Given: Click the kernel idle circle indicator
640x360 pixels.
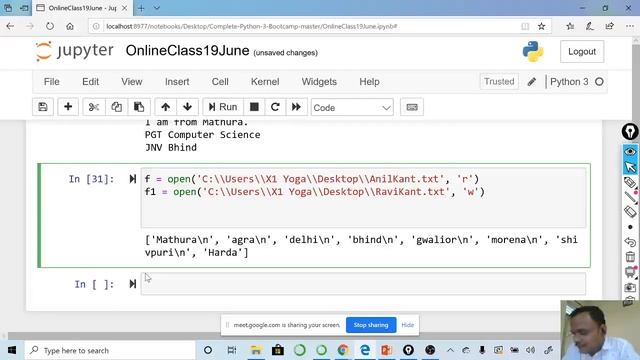Looking at the screenshot, I should point(599,82).
